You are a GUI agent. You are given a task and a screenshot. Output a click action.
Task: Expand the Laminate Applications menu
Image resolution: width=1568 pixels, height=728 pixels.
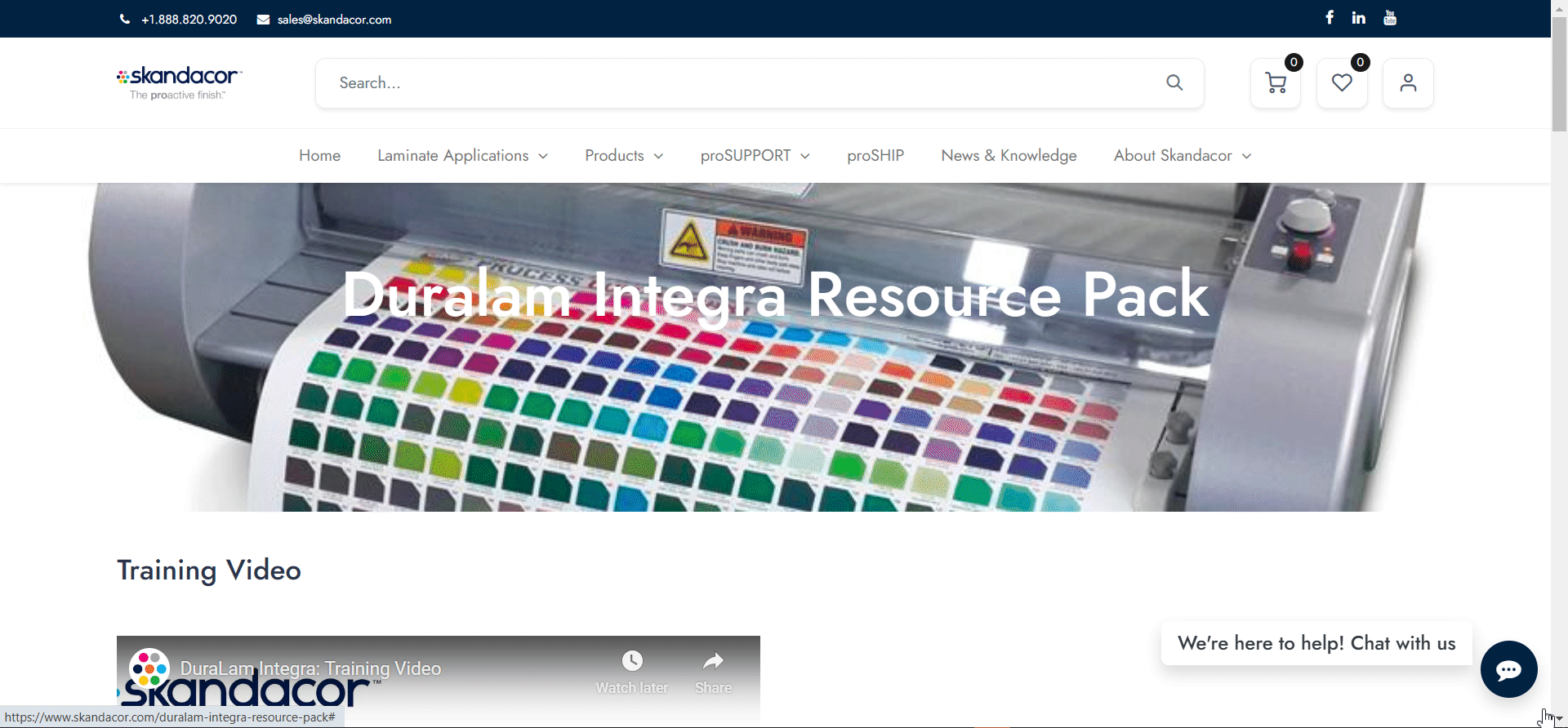point(462,155)
